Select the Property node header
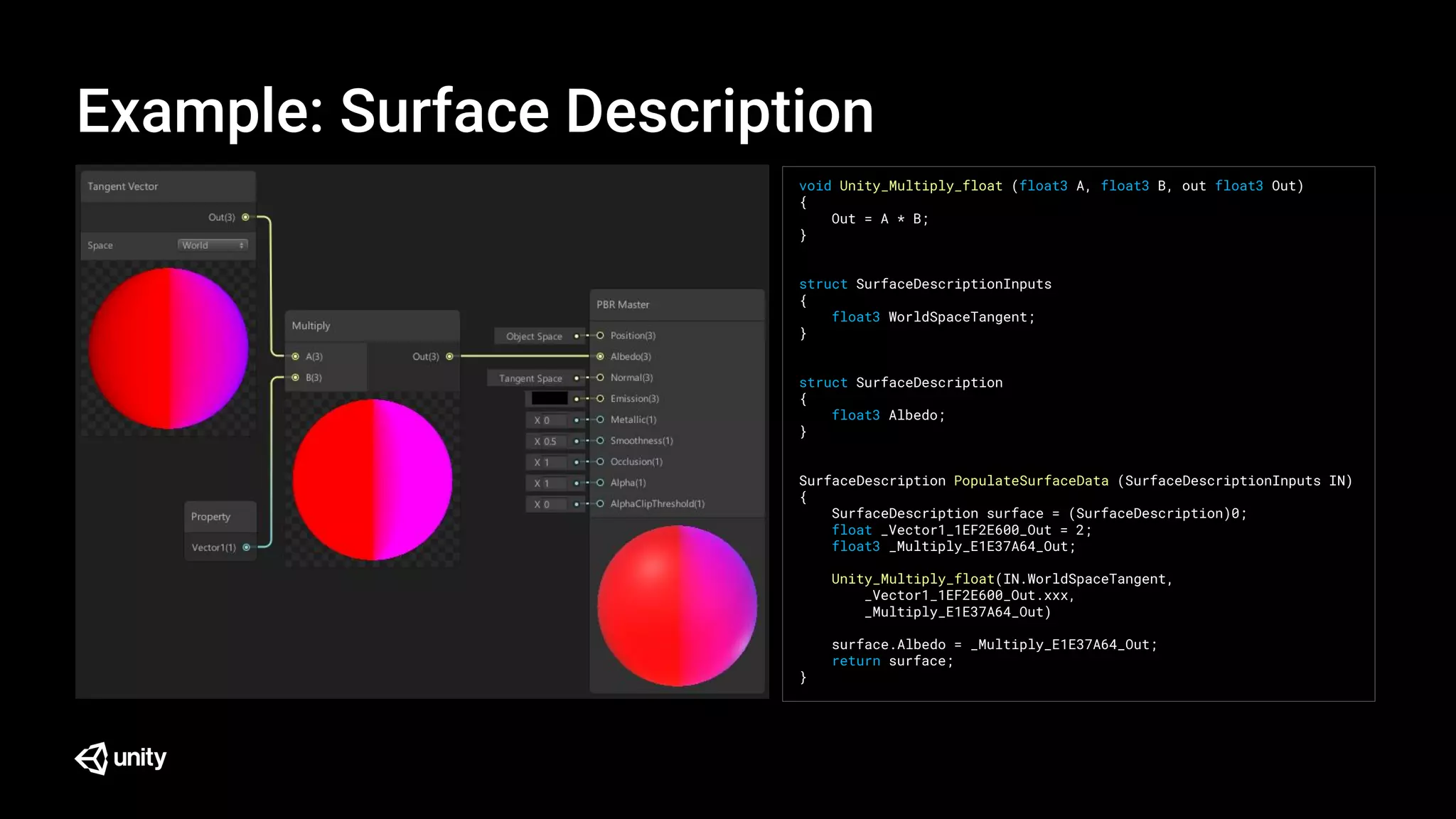Screen dimensions: 1456x819 tap(220, 517)
